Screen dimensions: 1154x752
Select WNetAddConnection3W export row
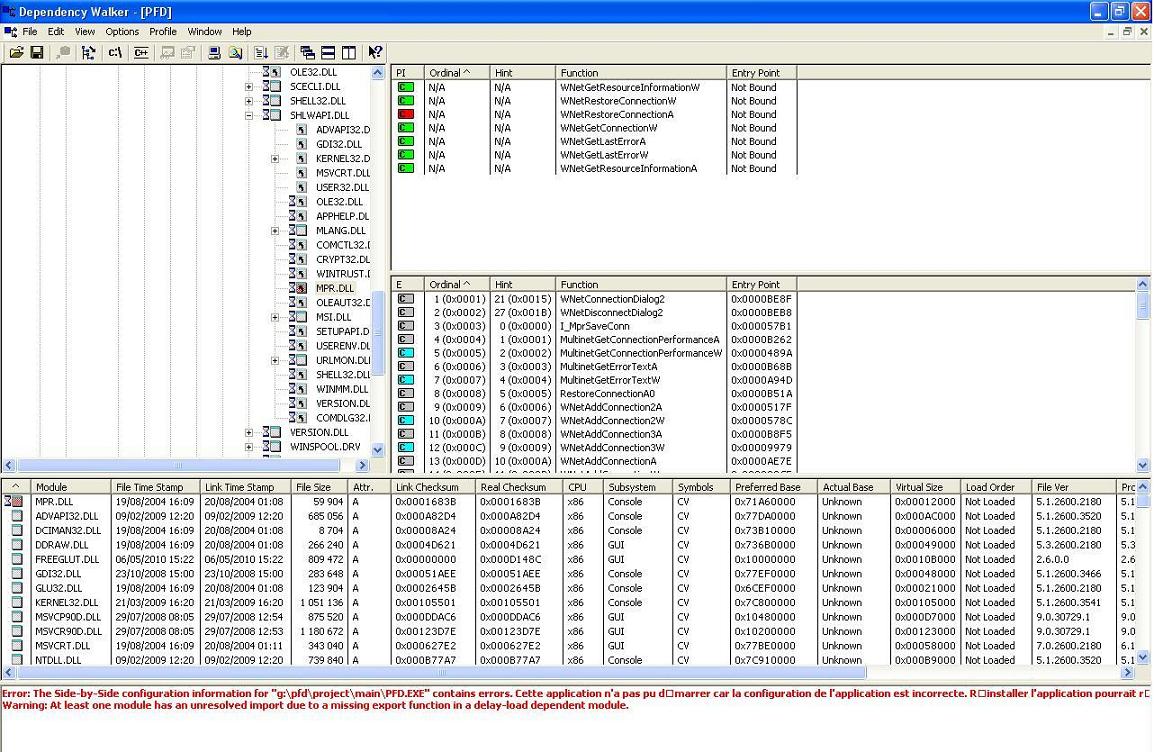(595, 447)
